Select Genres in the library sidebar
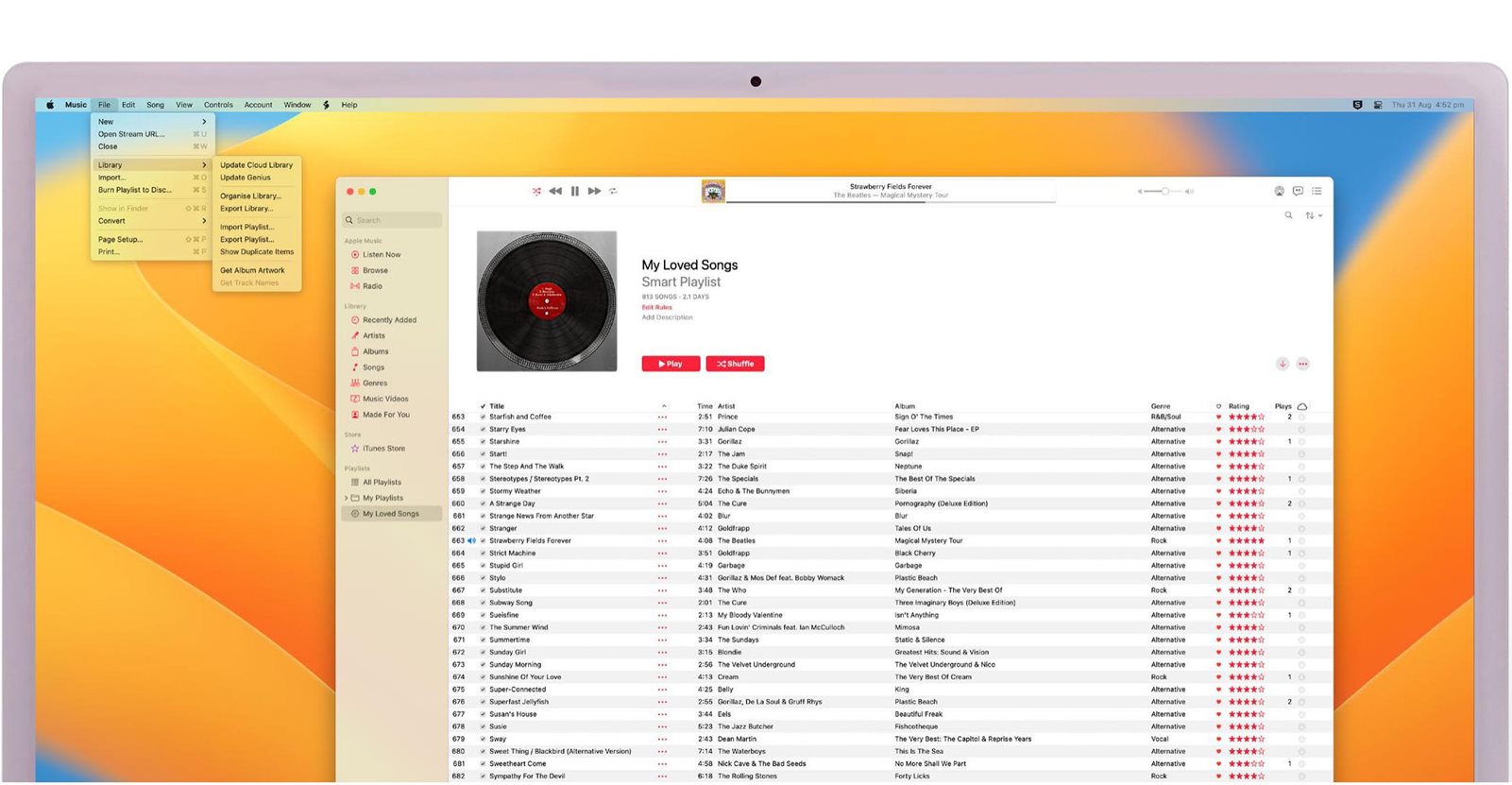 [375, 383]
